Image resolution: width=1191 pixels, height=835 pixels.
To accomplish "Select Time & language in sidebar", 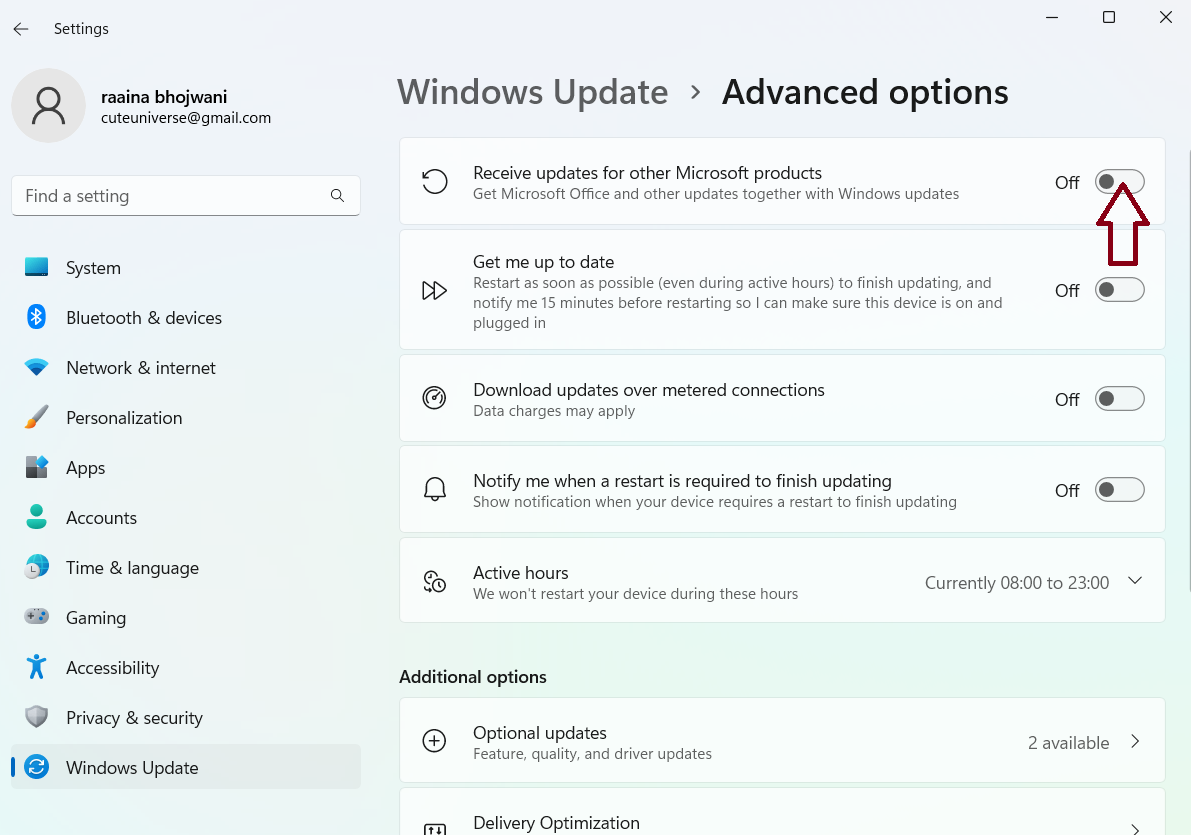I will pyautogui.click(x=132, y=568).
